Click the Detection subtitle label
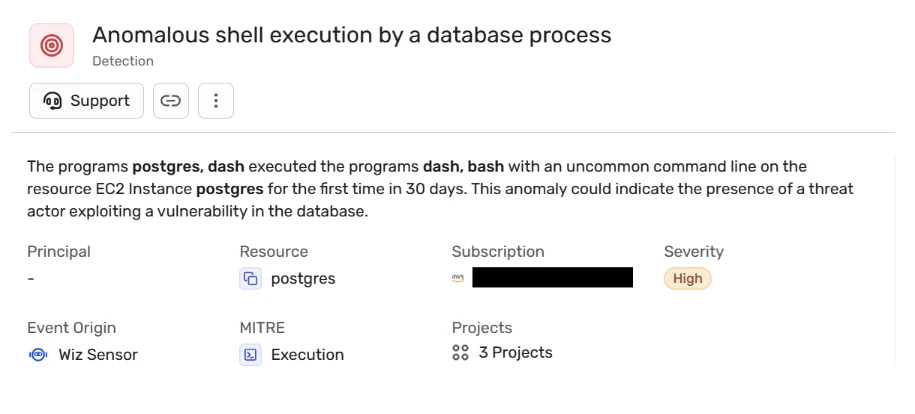Image resolution: width=915 pixels, height=414 pixels. tap(123, 61)
